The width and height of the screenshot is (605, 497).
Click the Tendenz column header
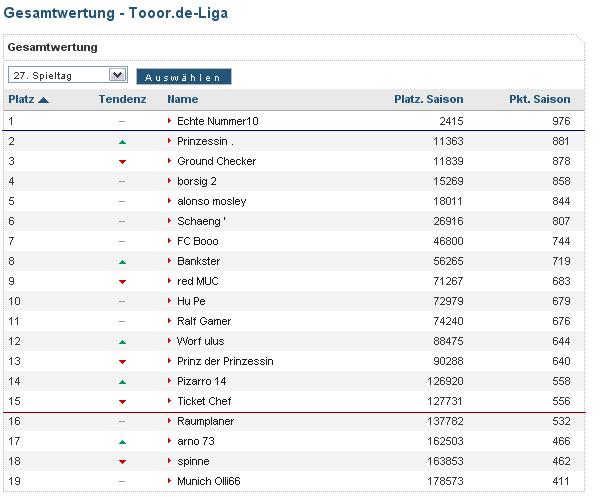(122, 99)
